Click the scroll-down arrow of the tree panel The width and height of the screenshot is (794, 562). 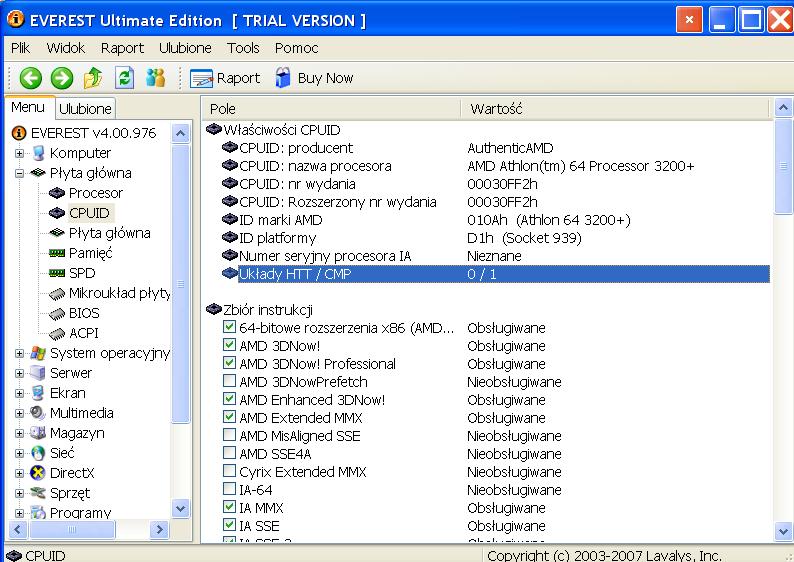181,508
